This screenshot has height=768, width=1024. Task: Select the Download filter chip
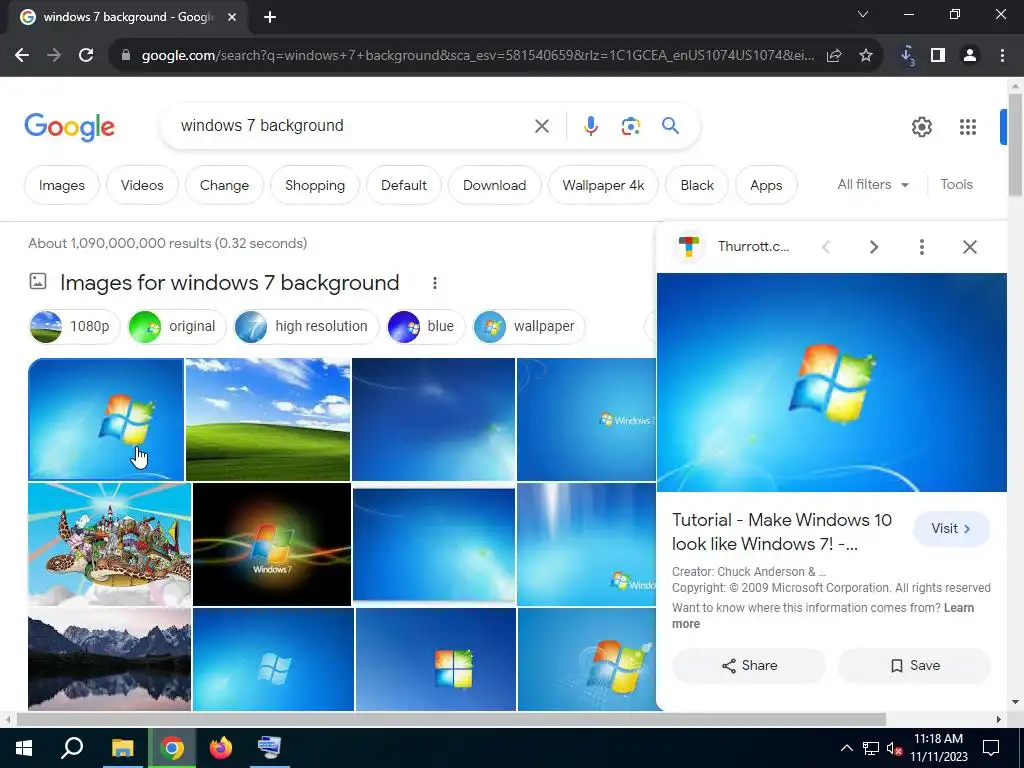tap(494, 185)
